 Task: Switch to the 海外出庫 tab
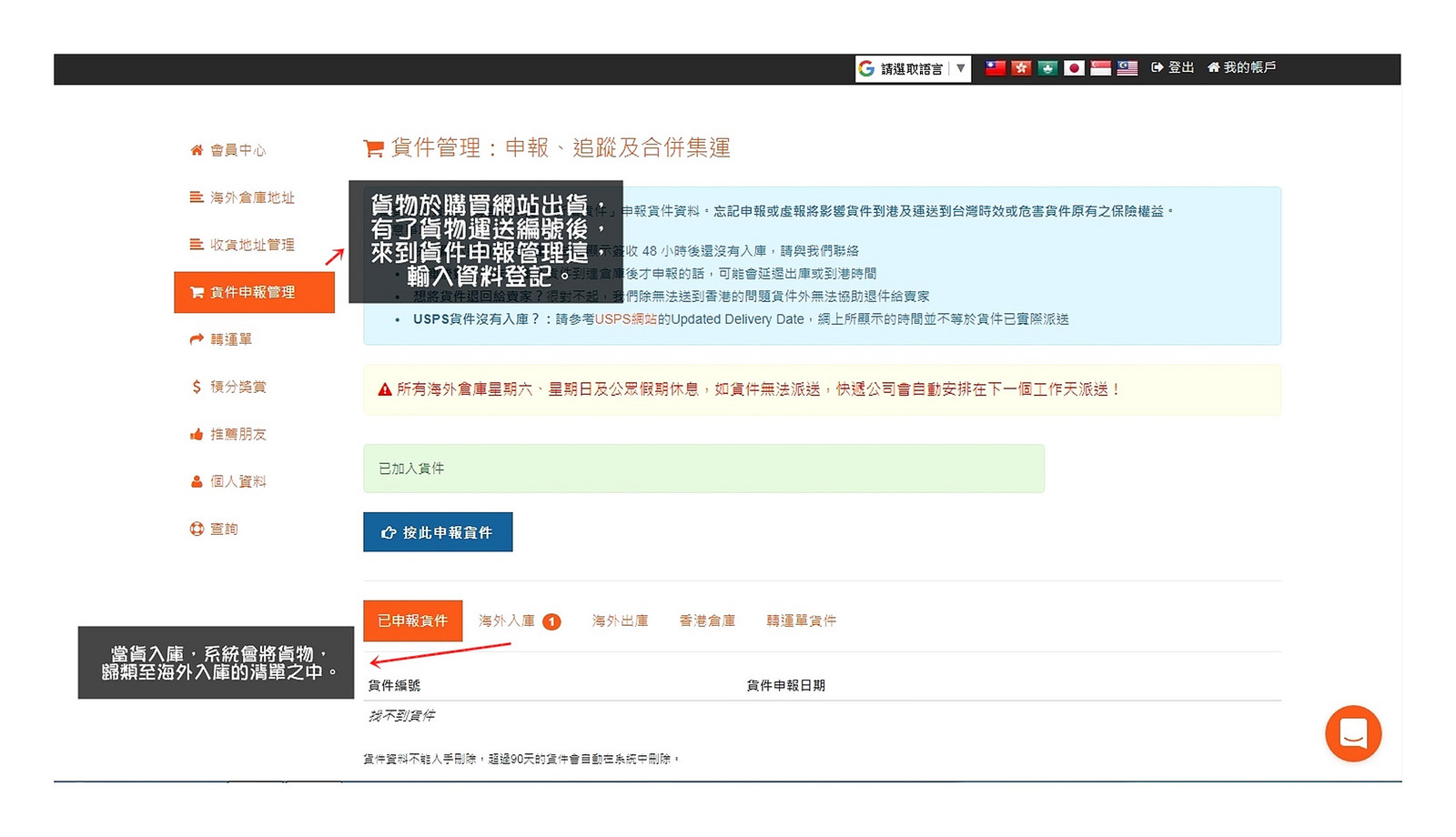[x=620, y=620]
